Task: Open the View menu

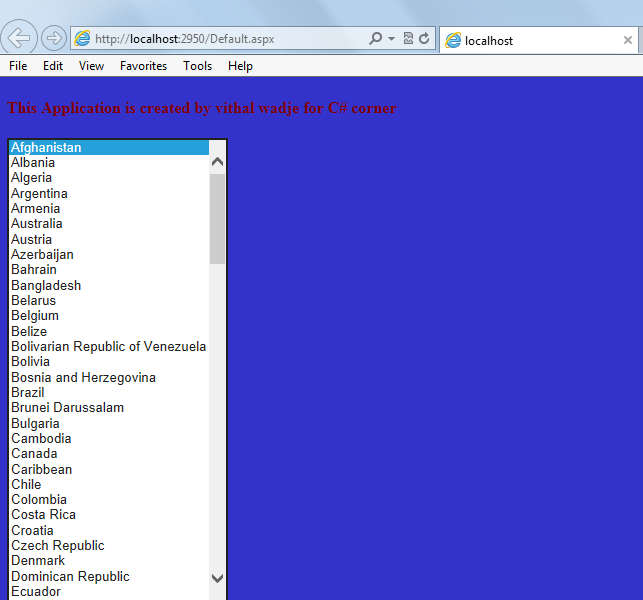Action: tap(91, 66)
